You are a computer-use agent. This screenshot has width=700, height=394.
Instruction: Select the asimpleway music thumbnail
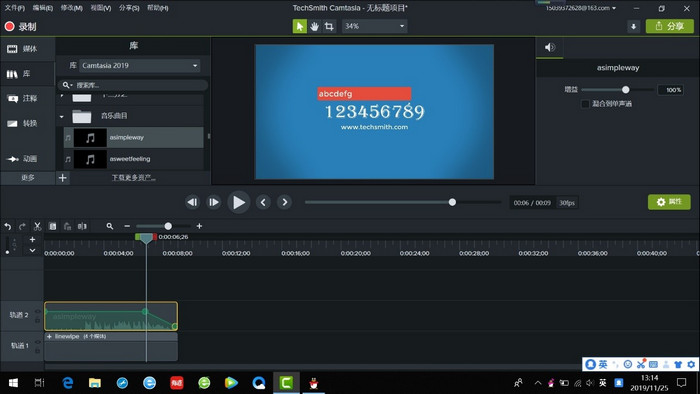click(x=90, y=137)
